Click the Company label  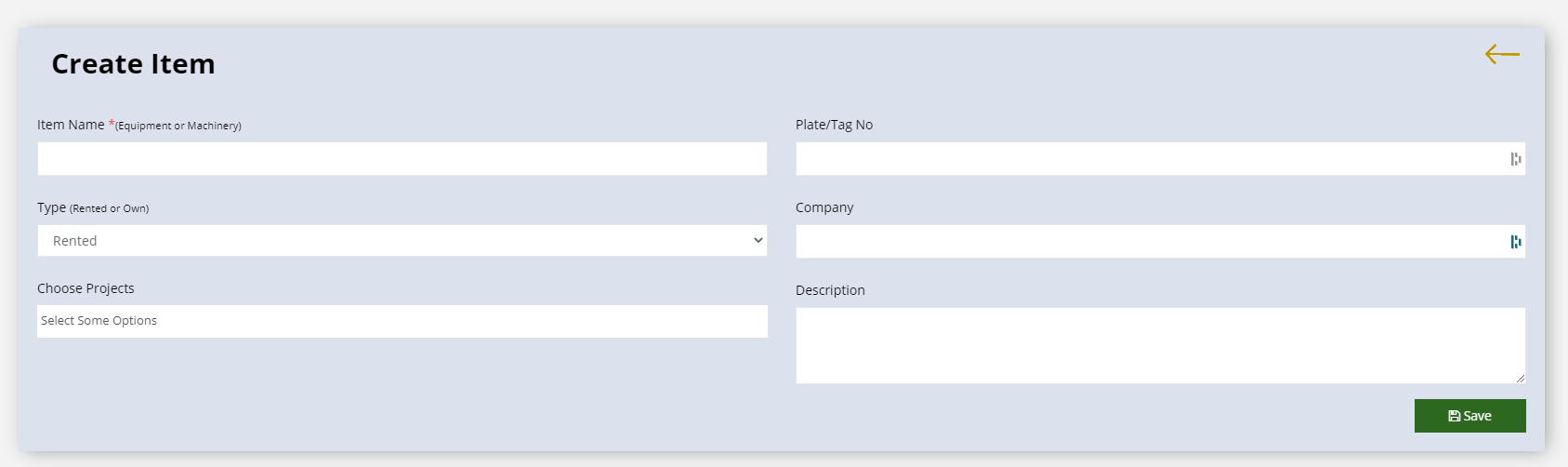tap(824, 207)
